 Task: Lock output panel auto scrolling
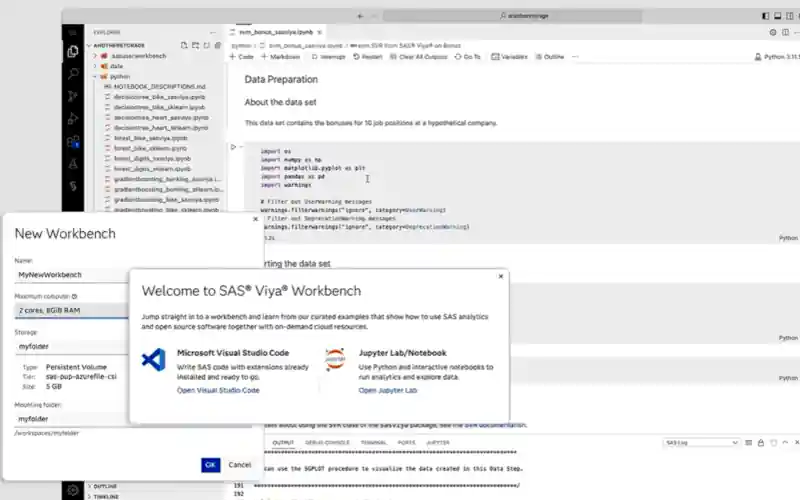click(x=761, y=443)
